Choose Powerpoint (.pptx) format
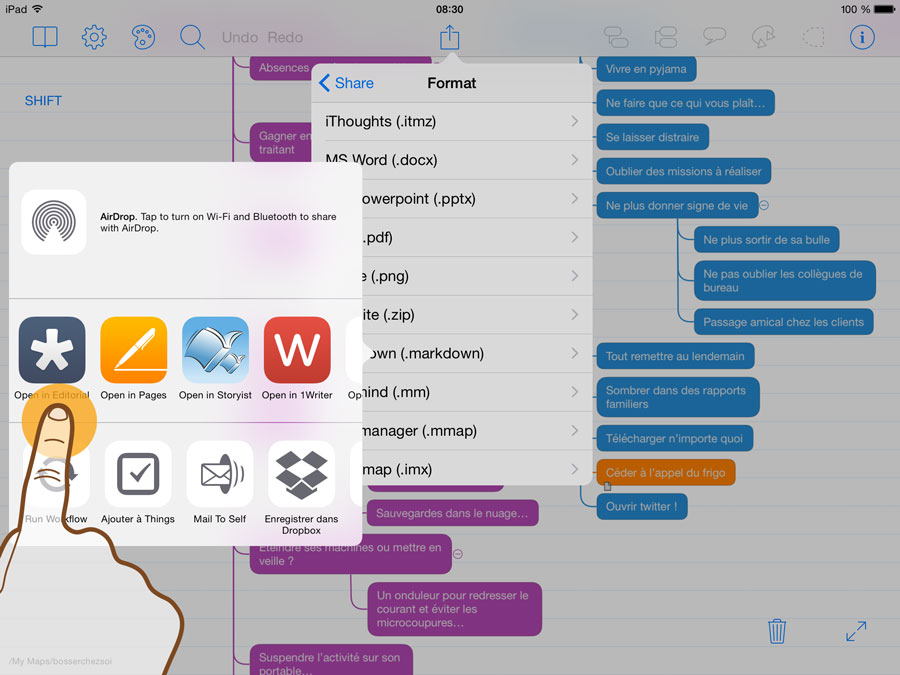This screenshot has width=900, height=675. [477, 199]
